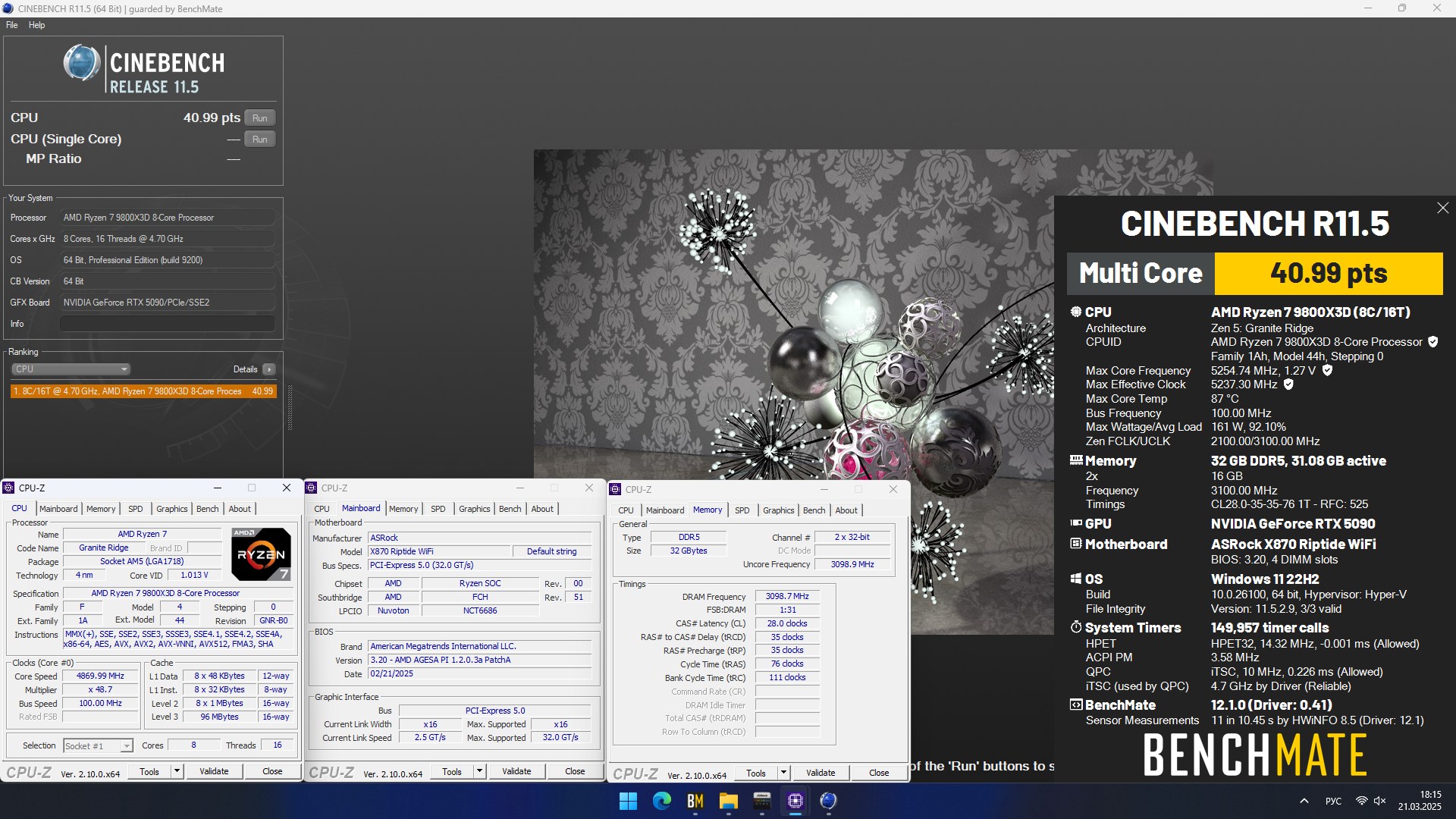Show hidden system tray icons
The image size is (1456, 819).
(x=1304, y=801)
